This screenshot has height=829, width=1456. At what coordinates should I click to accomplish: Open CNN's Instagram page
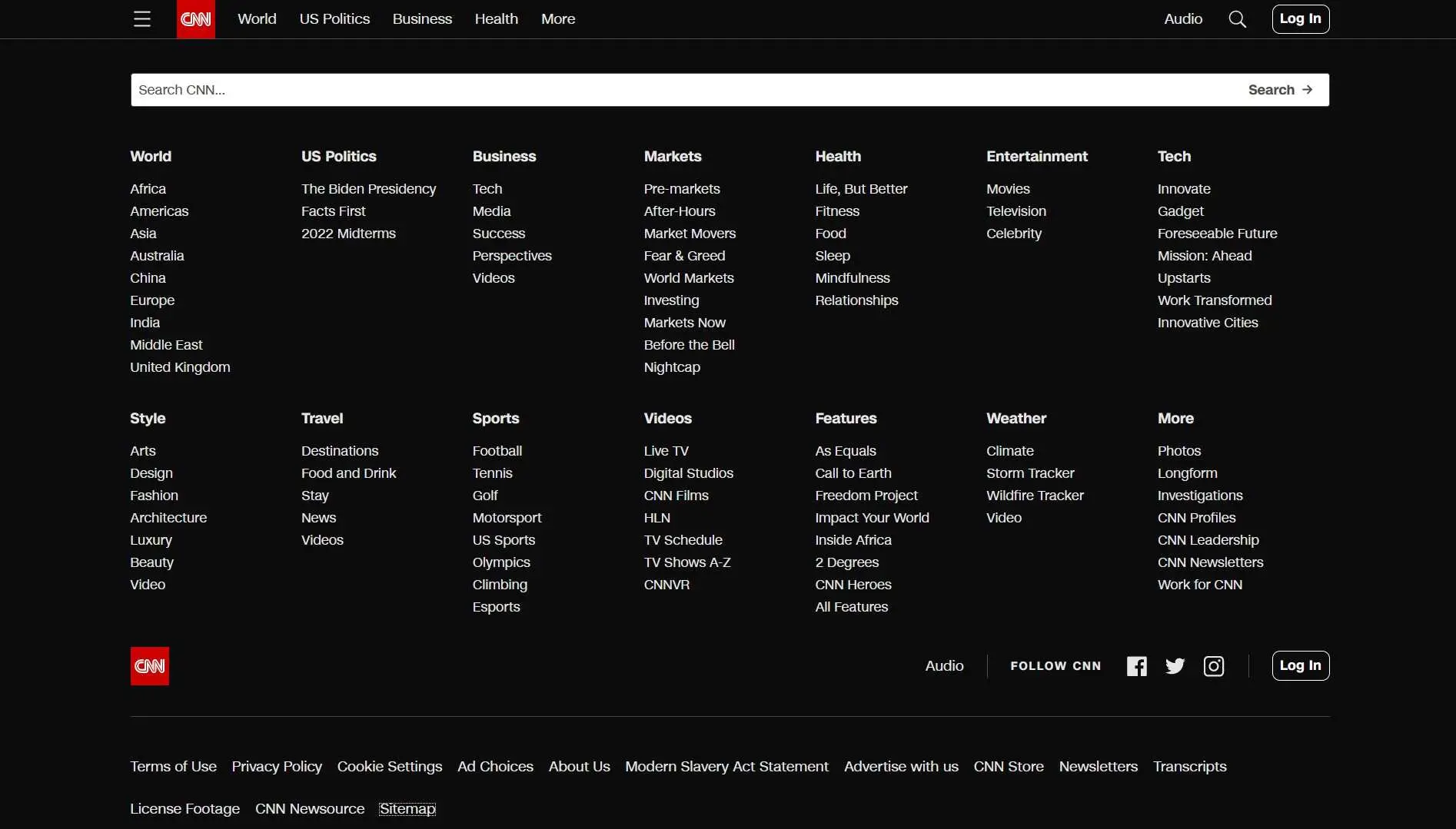pyautogui.click(x=1214, y=666)
